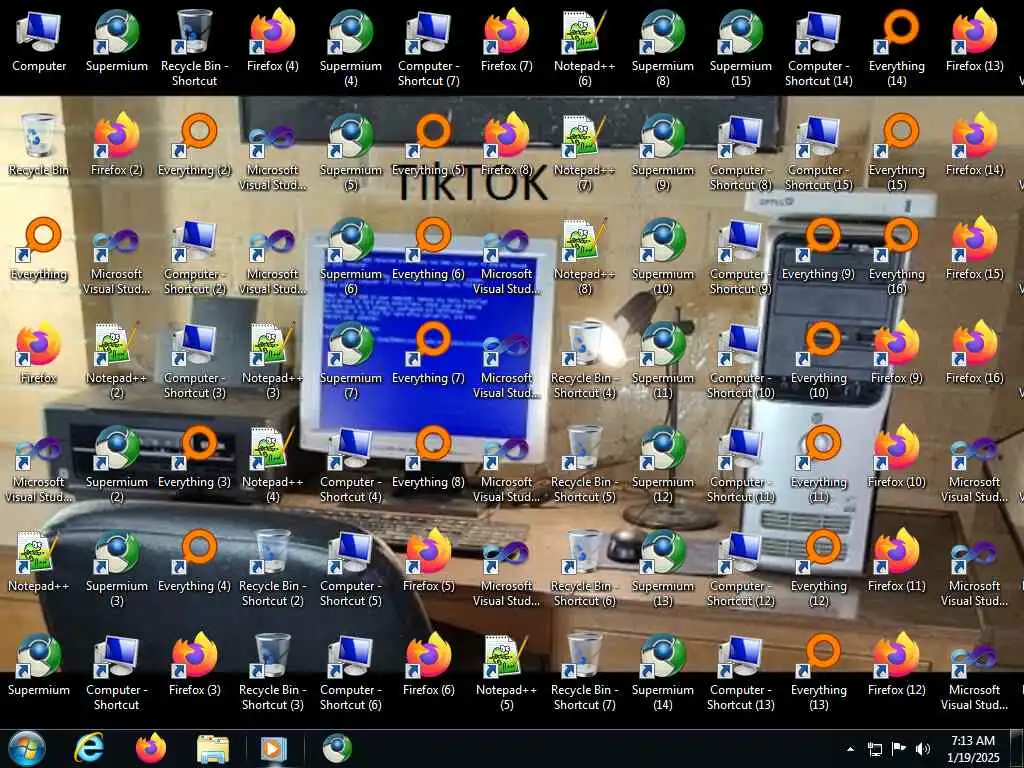
Task: Select Firefox (15) shortcut
Action: 974,248
